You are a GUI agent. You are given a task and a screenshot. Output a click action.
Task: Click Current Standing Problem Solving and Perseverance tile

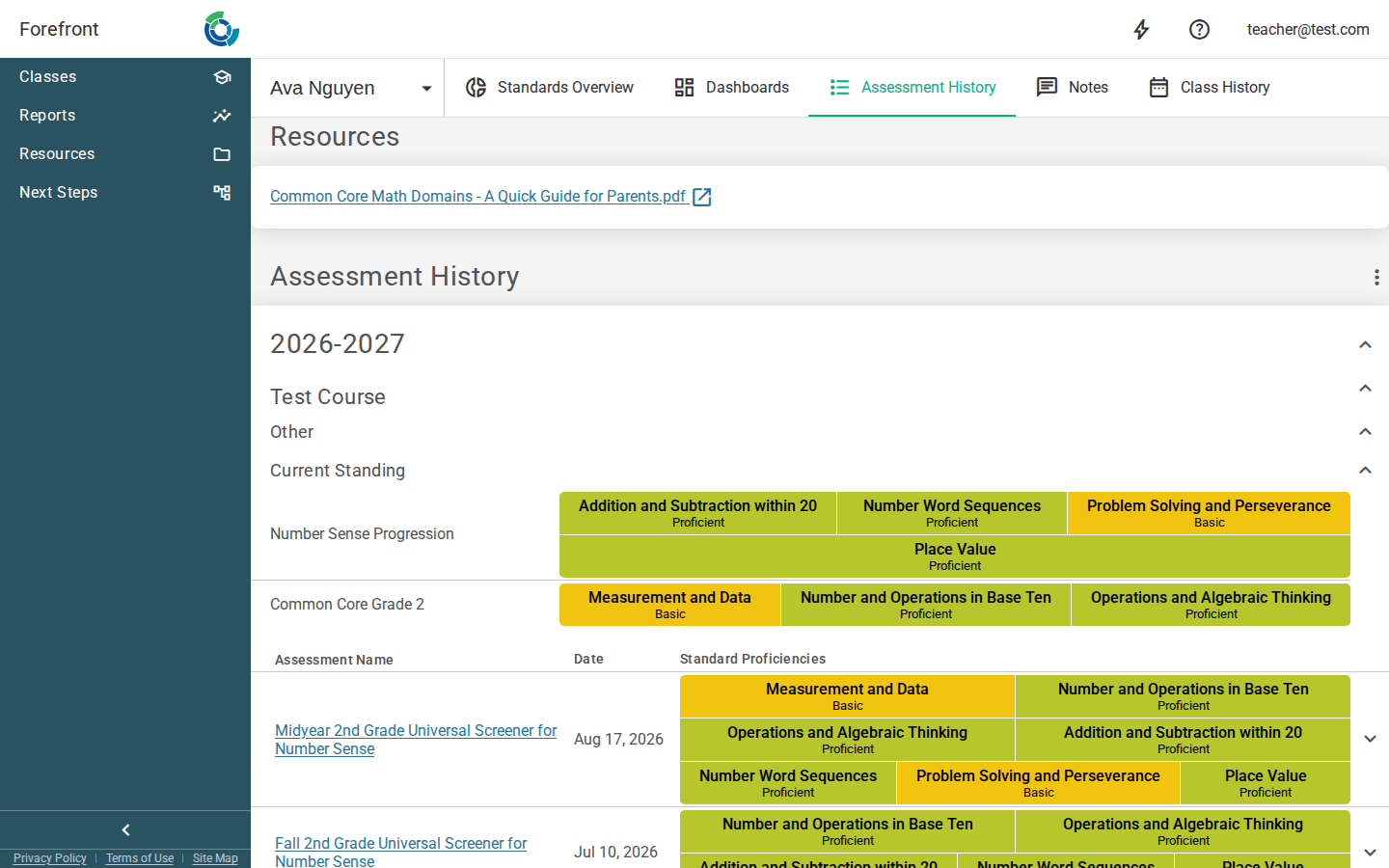(1209, 513)
